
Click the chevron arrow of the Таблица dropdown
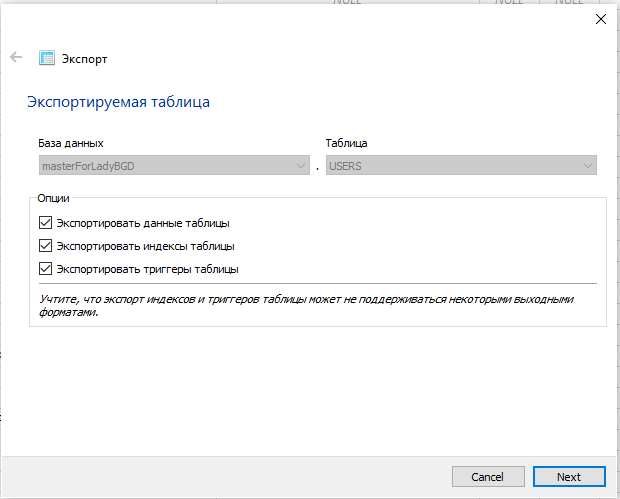coord(588,166)
